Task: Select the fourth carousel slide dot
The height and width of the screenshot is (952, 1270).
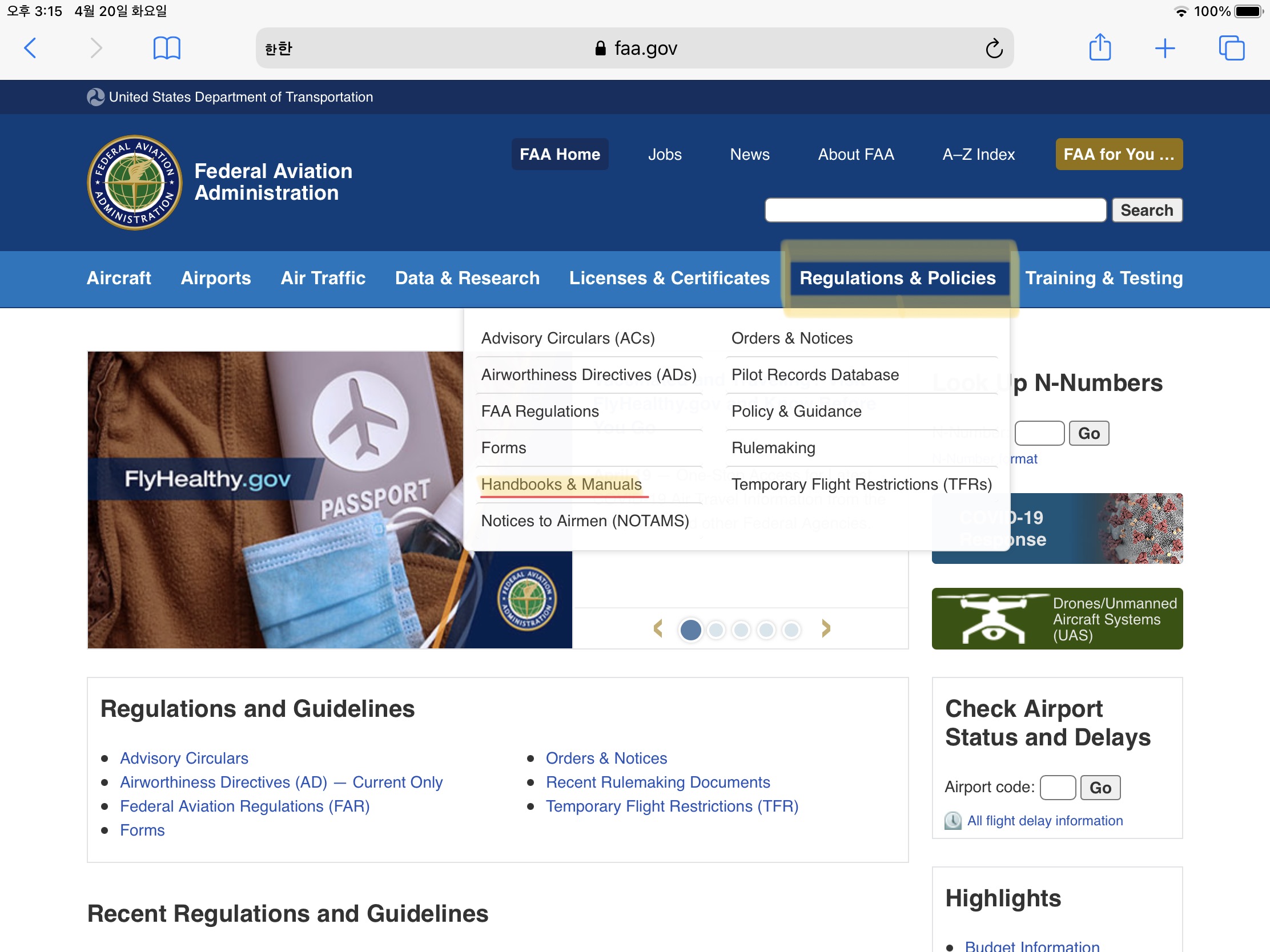Action: (766, 630)
